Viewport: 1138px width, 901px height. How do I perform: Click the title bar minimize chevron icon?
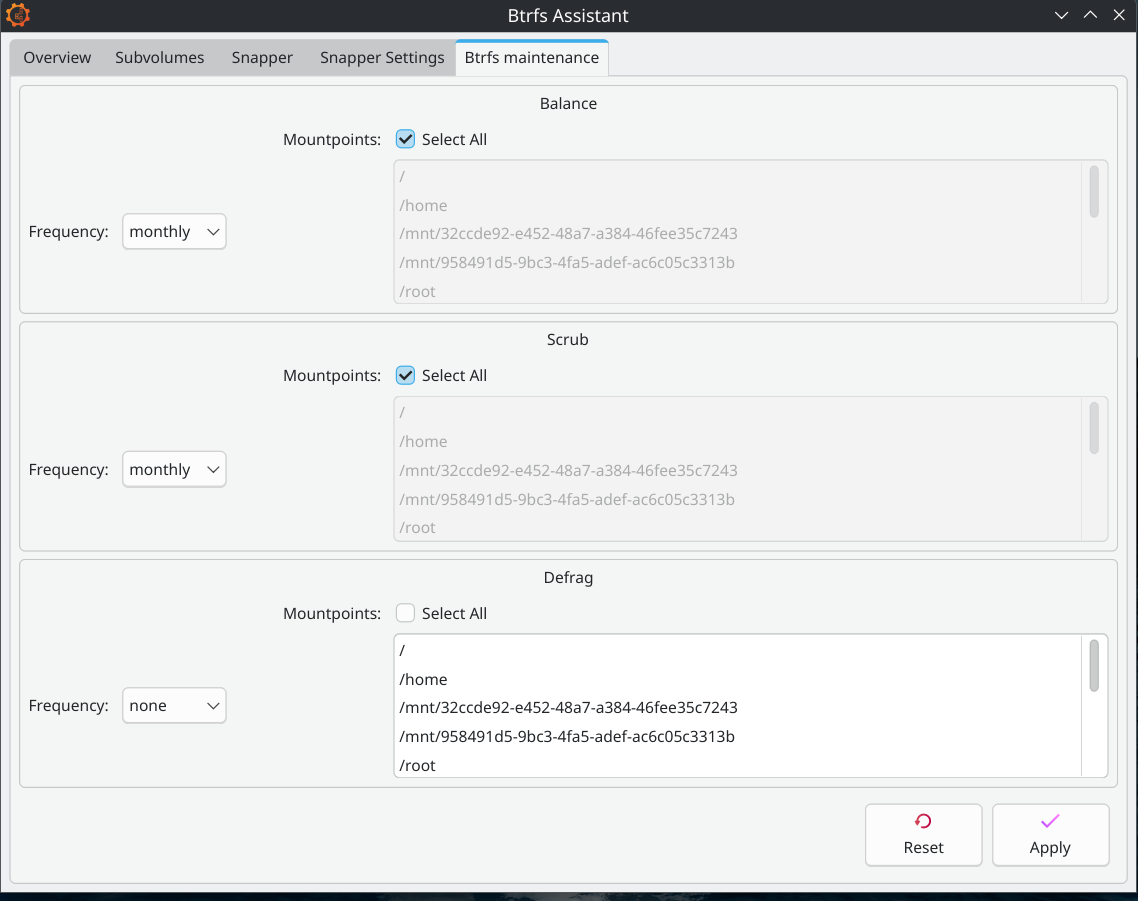(1061, 15)
